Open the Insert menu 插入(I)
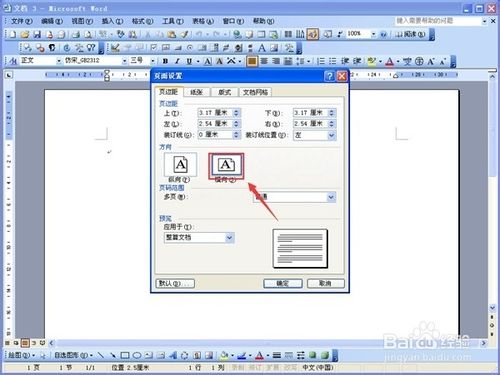500x375 pixels. [x=112, y=21]
